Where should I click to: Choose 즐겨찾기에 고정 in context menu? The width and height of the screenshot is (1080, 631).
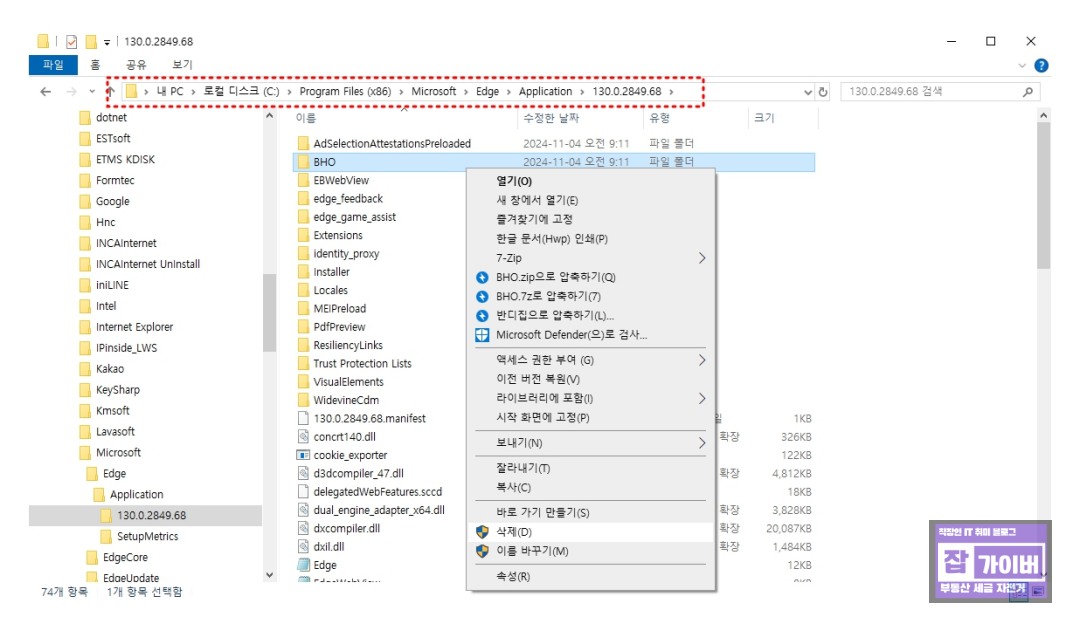[591, 219]
